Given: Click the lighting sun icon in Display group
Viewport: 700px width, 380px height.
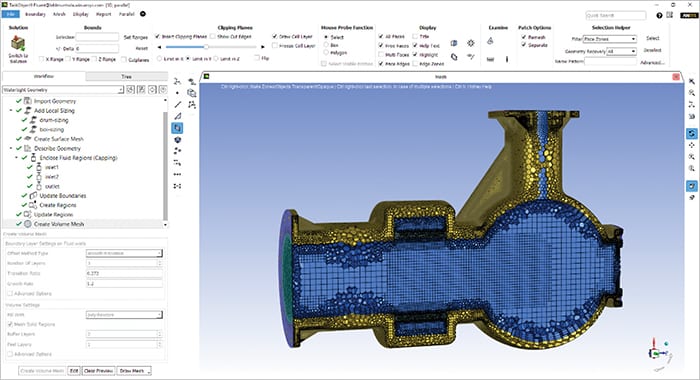Looking at the screenshot, I should tap(471, 43).
